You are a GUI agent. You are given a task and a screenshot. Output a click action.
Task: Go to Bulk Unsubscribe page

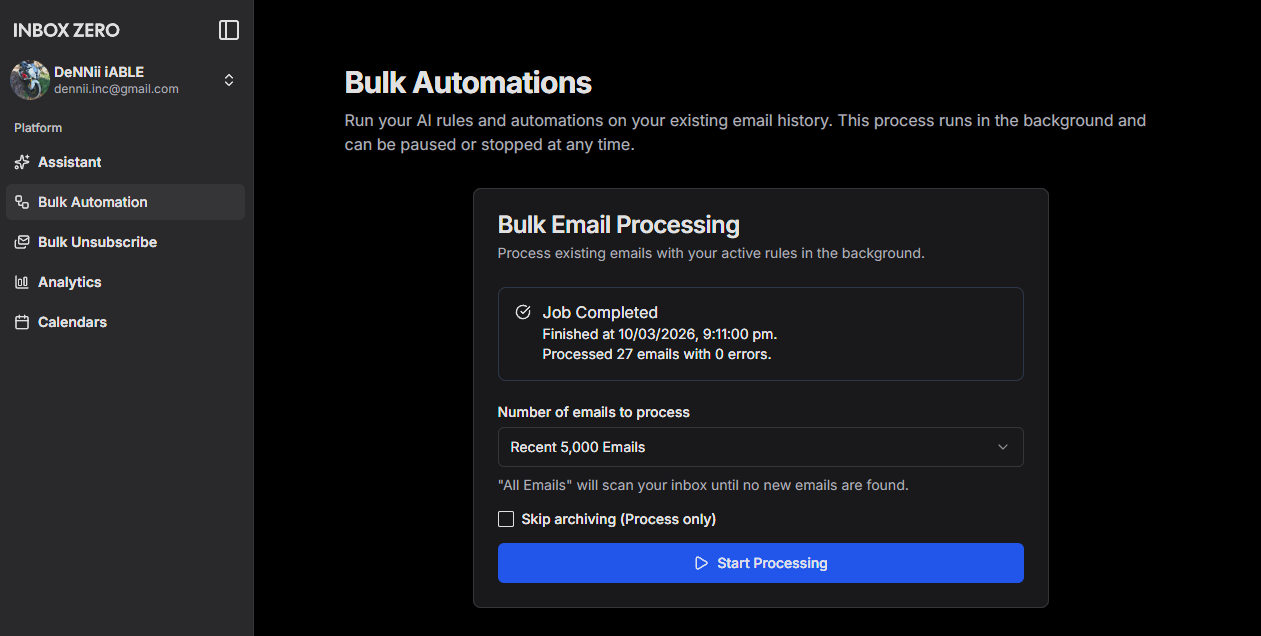point(97,242)
